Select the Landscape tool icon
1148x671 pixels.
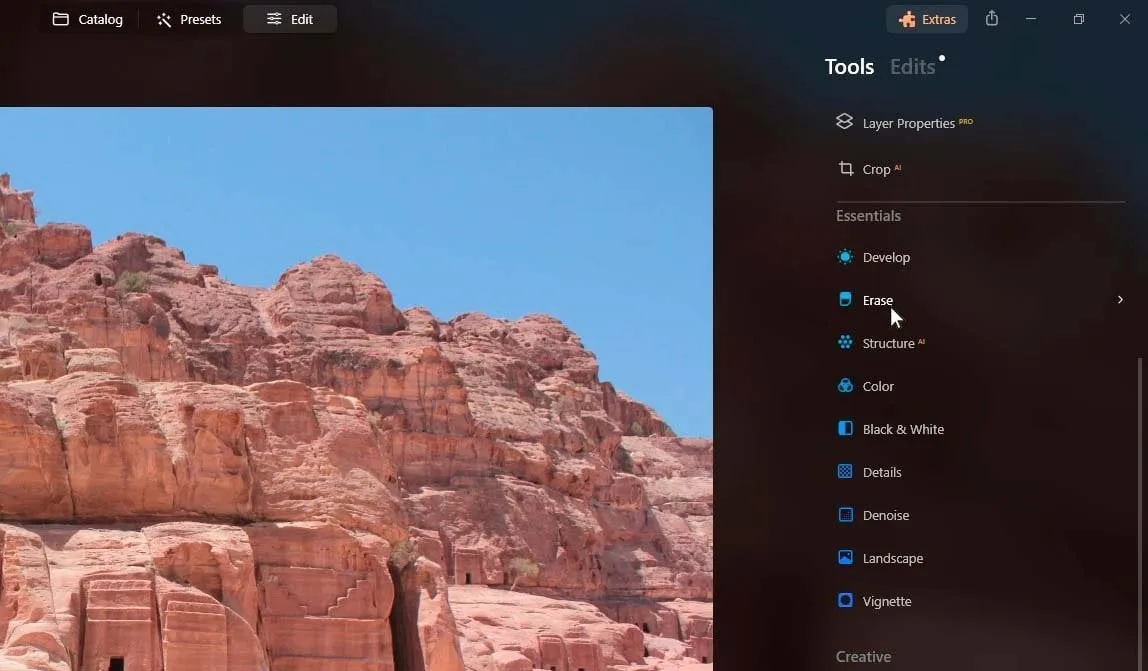click(x=845, y=558)
